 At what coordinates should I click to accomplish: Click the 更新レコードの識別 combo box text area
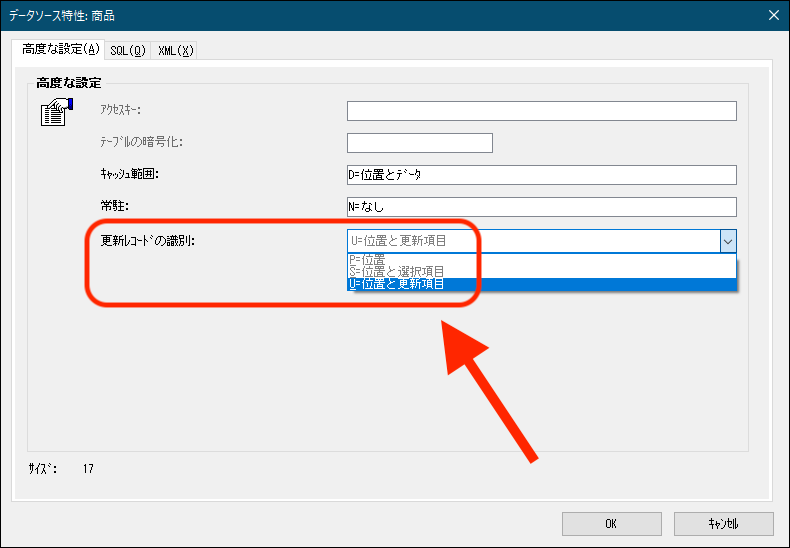(532, 240)
